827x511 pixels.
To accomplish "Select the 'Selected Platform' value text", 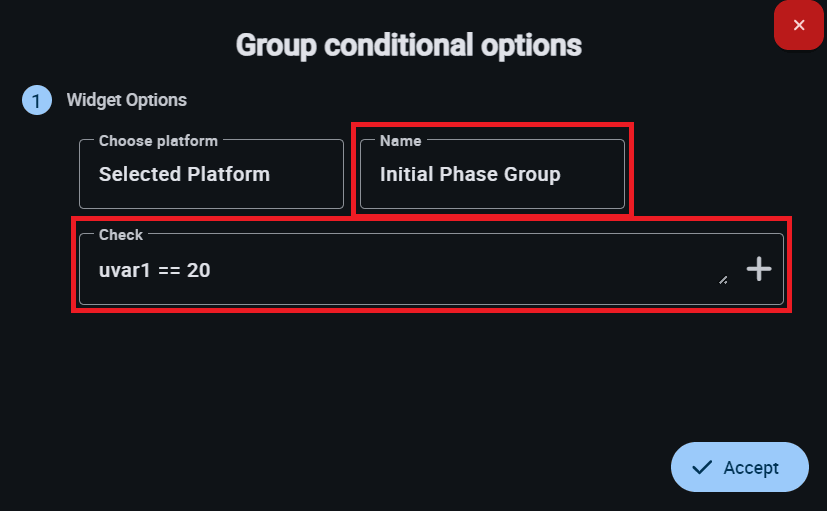I will point(184,174).
